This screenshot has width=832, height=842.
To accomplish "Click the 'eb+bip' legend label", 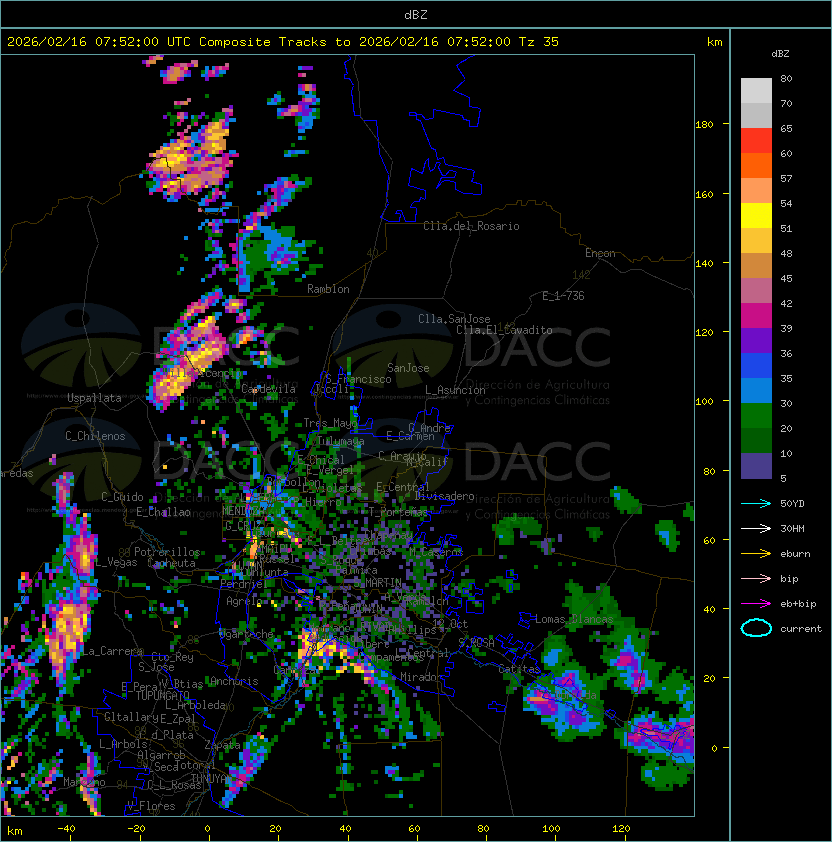I will click(798, 604).
